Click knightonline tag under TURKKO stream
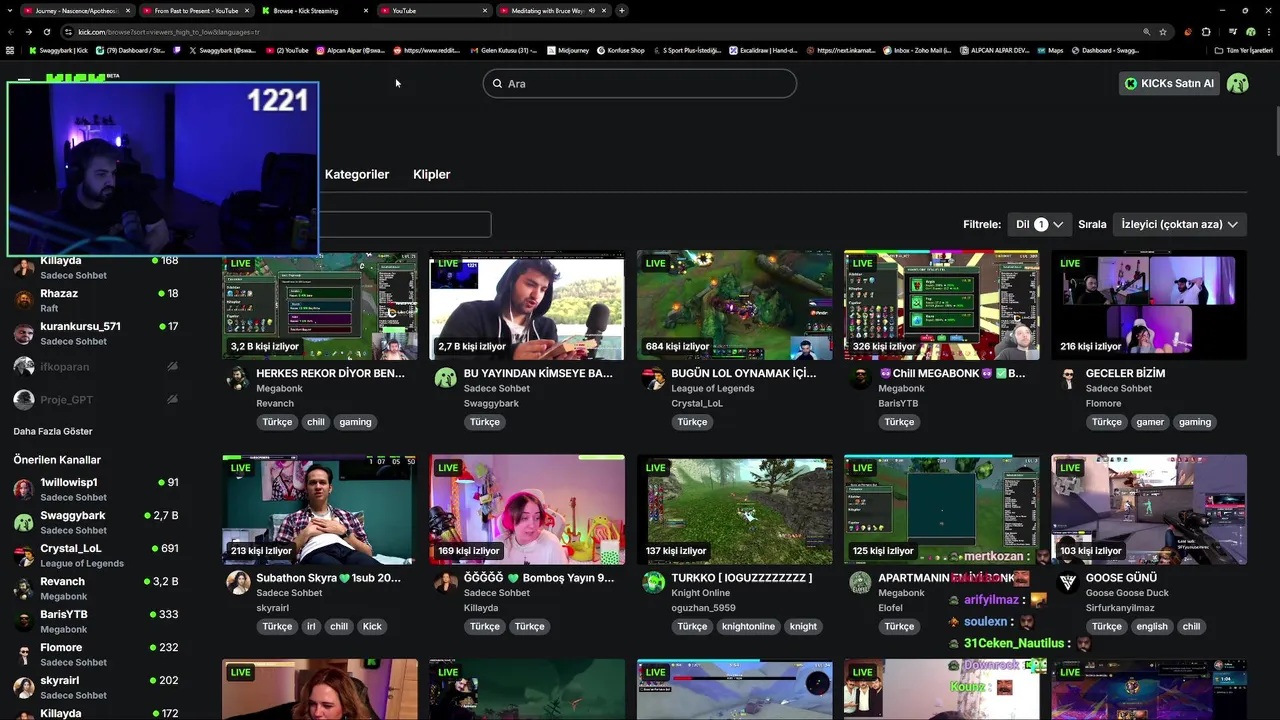 click(748, 626)
